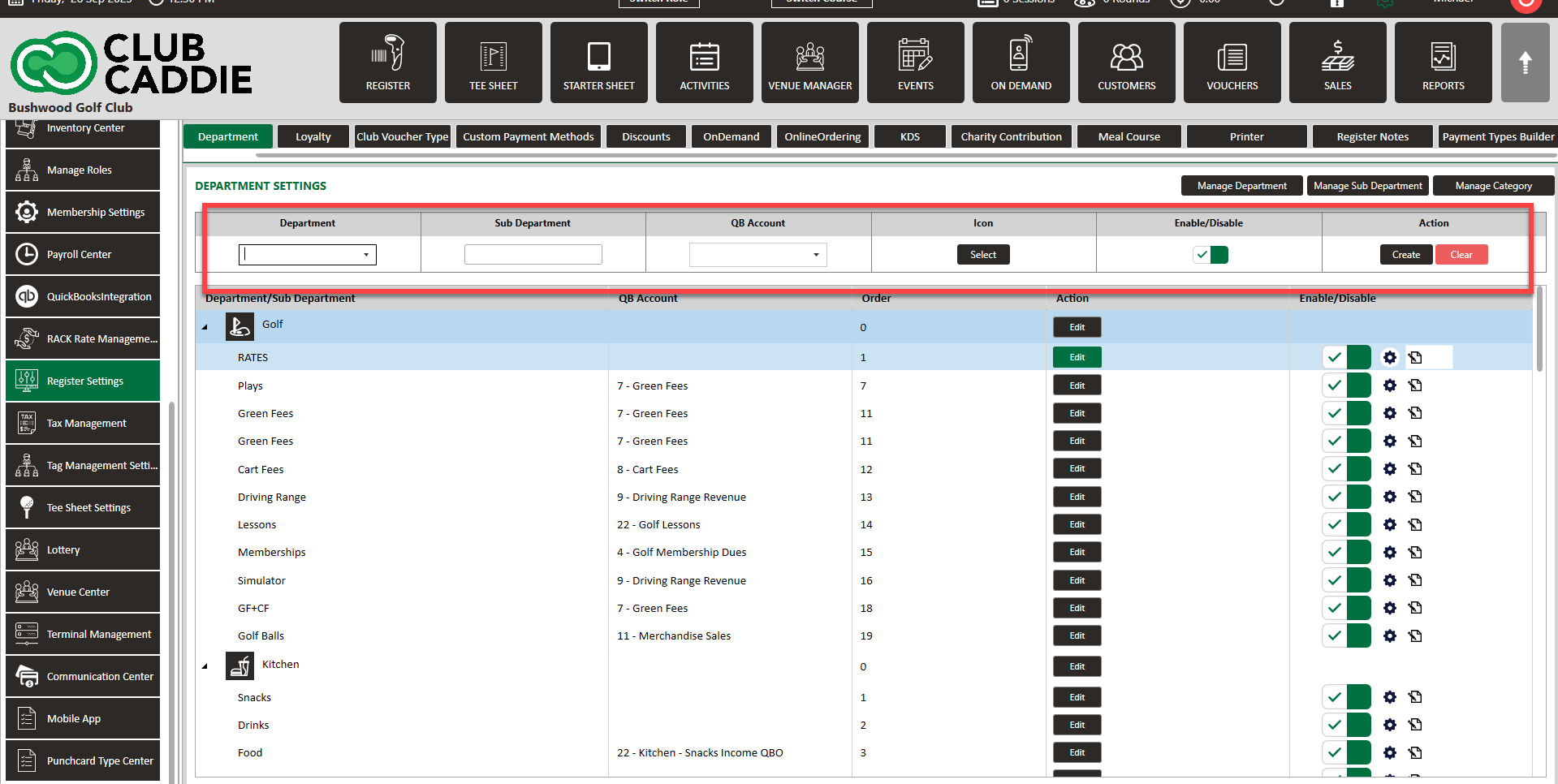Click the copy icon on Lessons row
This screenshot has width=1558, height=784.
[x=1415, y=525]
